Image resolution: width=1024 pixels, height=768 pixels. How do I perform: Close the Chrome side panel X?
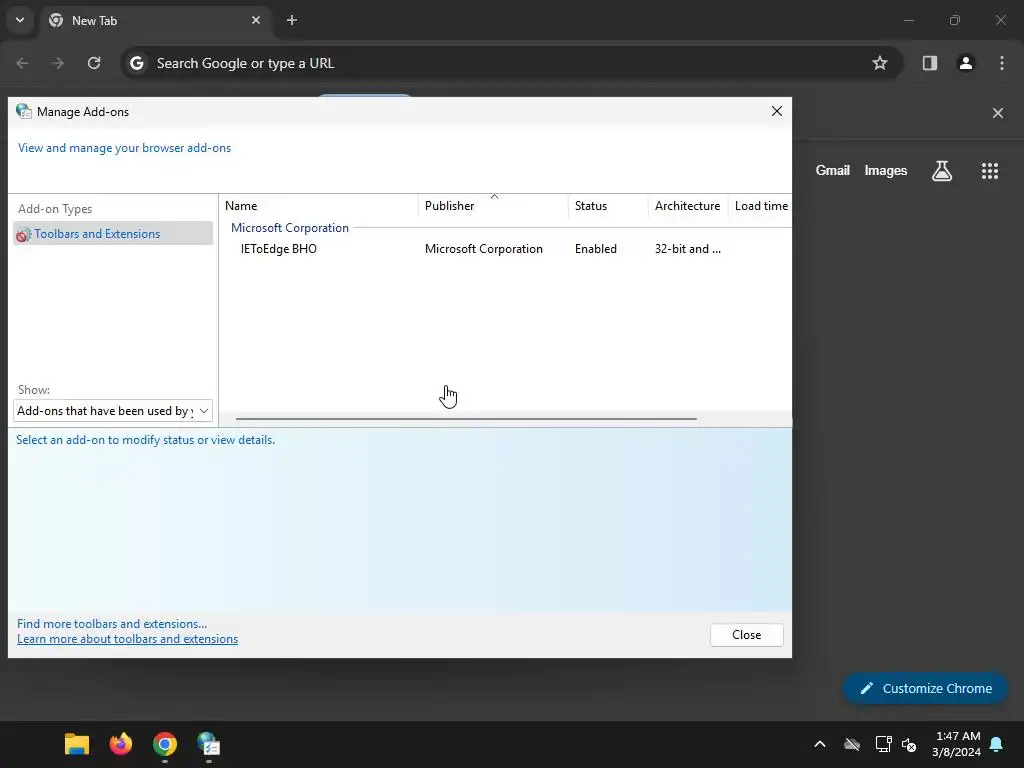(x=998, y=113)
